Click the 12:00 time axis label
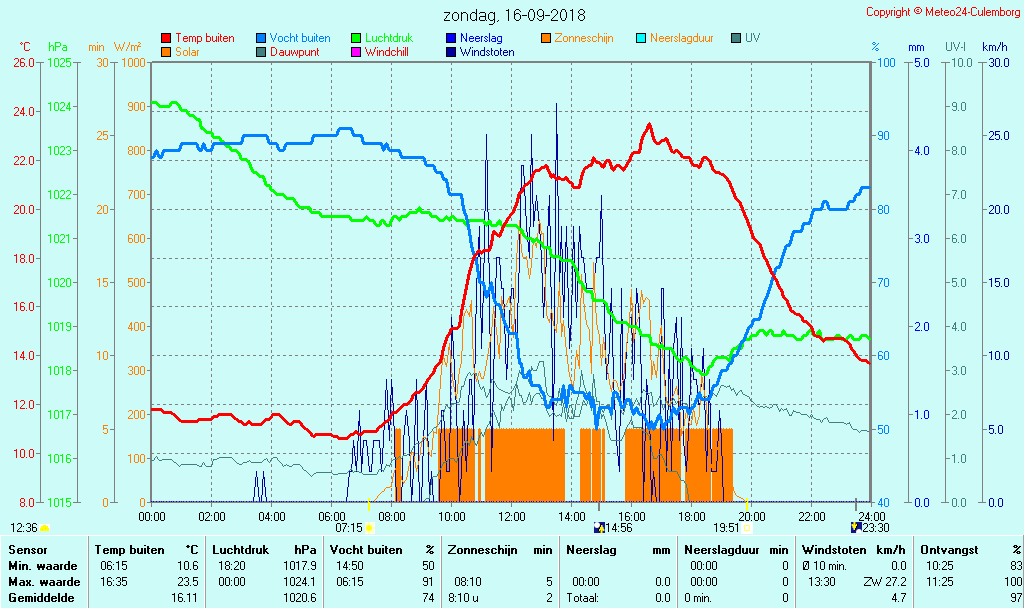1026x608 pixels. click(x=512, y=516)
